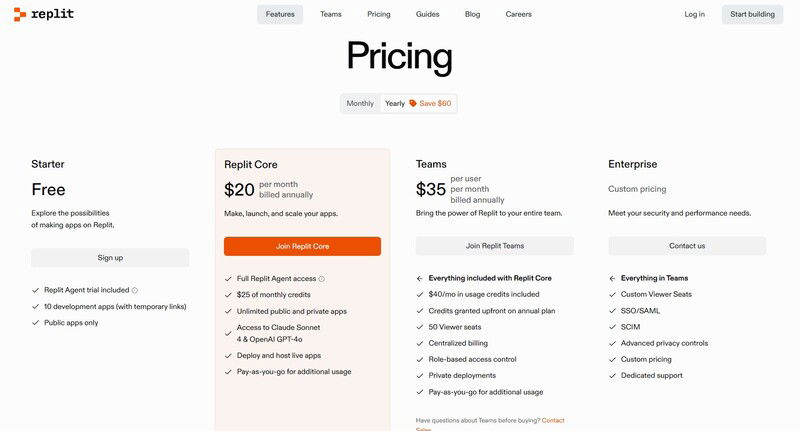The image size is (800, 431).
Task: Click the Sign up button under Starter
Action: click(110, 258)
